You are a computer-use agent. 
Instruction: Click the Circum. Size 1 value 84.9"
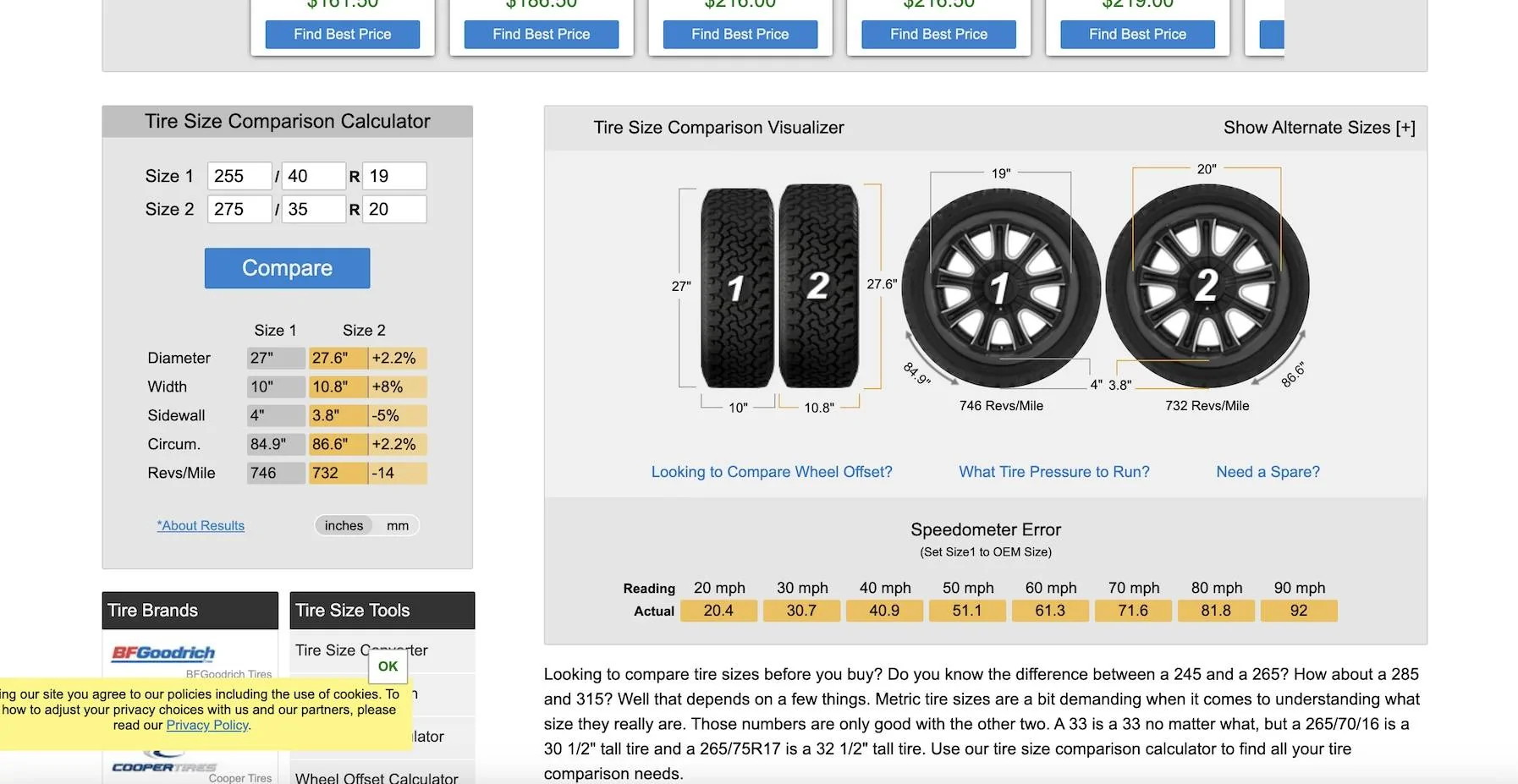[276, 445]
